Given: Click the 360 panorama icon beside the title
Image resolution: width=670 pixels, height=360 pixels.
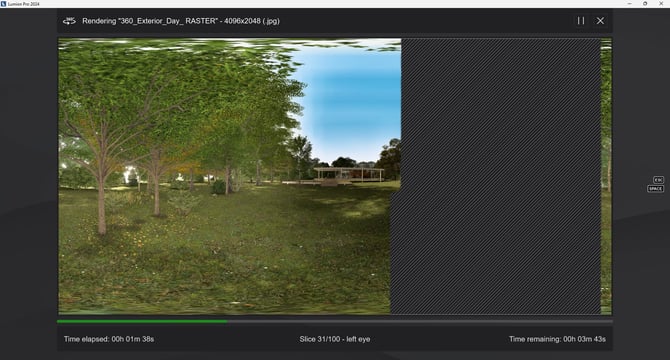Looking at the screenshot, I should pyautogui.click(x=69, y=21).
